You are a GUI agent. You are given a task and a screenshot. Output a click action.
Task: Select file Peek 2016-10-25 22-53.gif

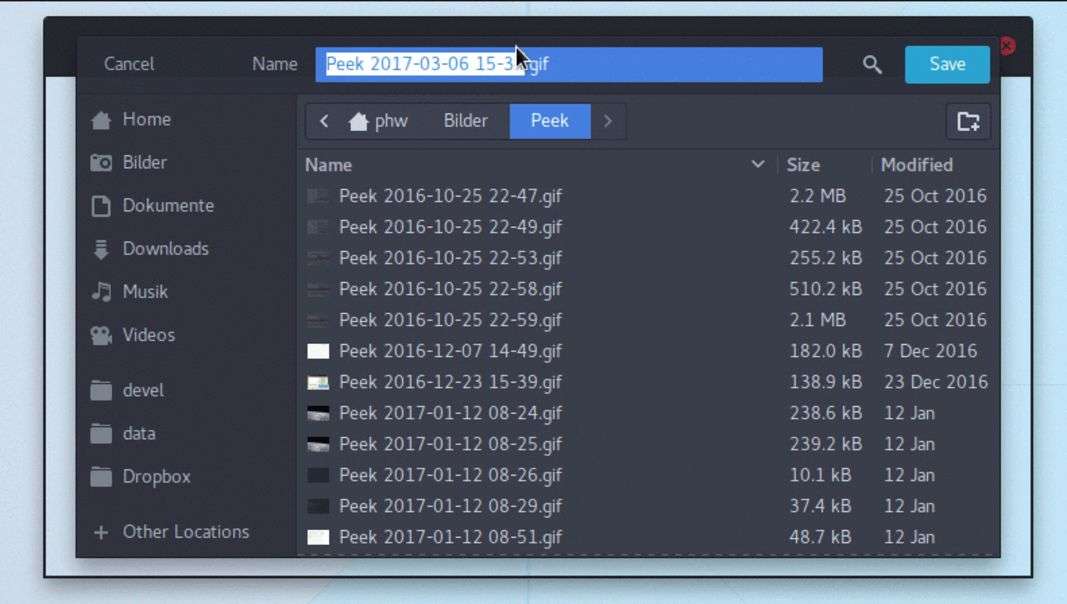click(x=450, y=258)
